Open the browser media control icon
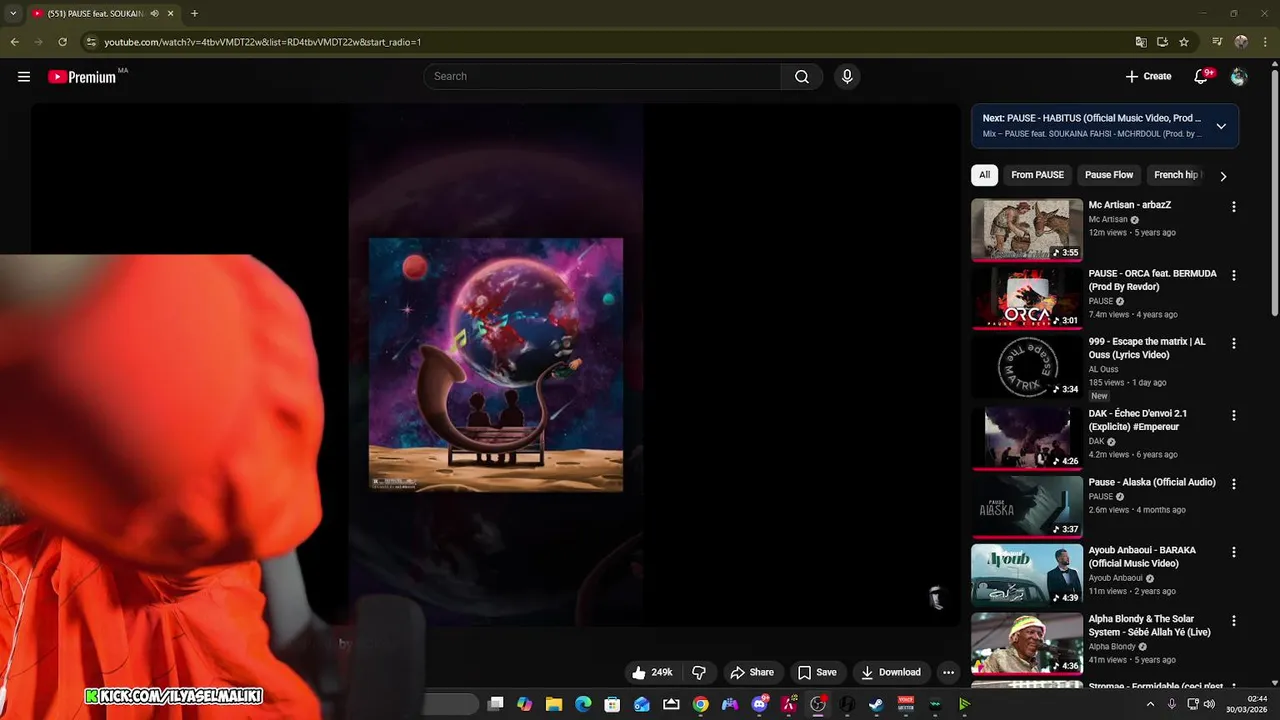Screen dimensions: 1280x720 1217,42
